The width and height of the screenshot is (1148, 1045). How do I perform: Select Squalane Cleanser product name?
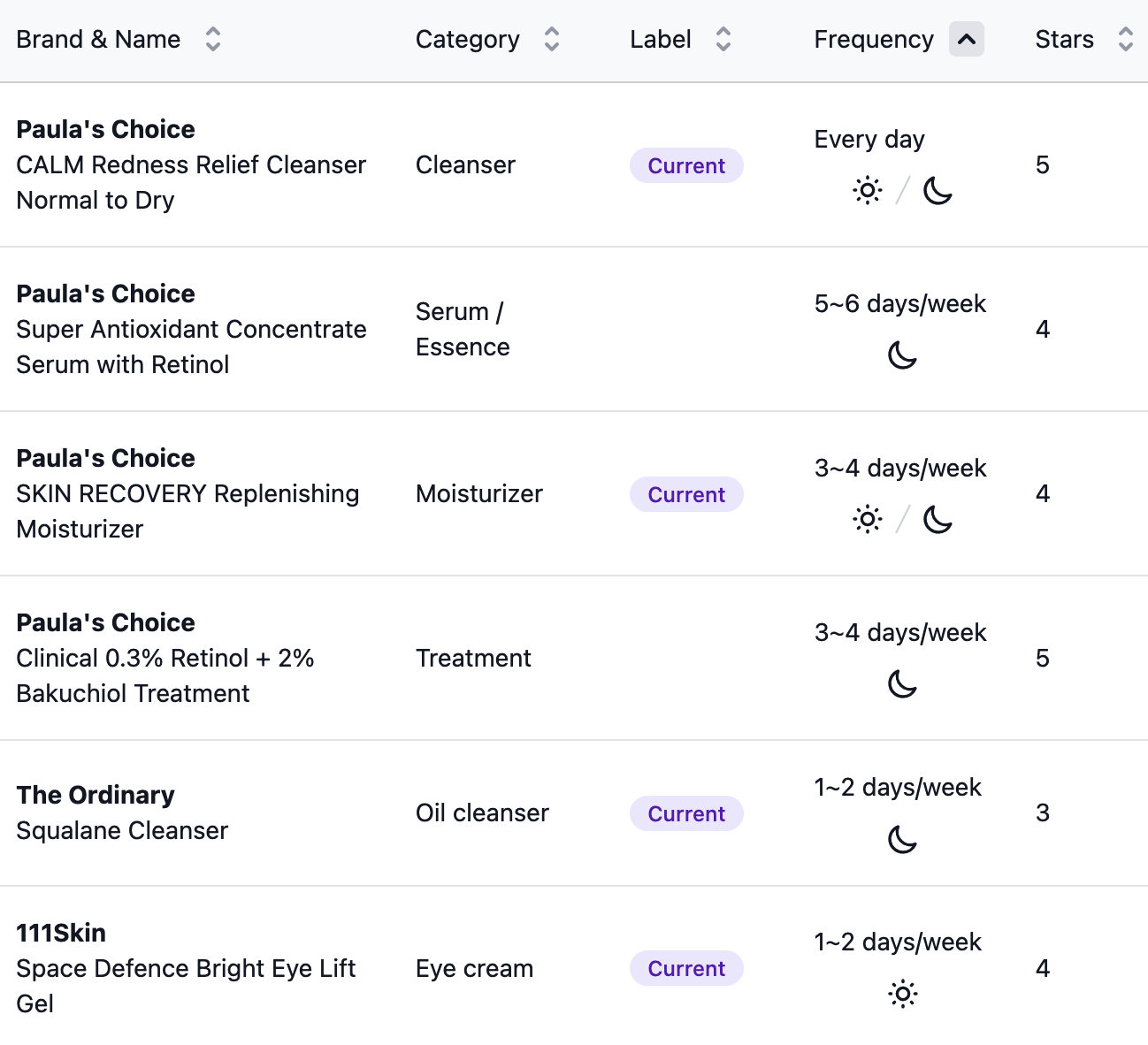[122, 830]
